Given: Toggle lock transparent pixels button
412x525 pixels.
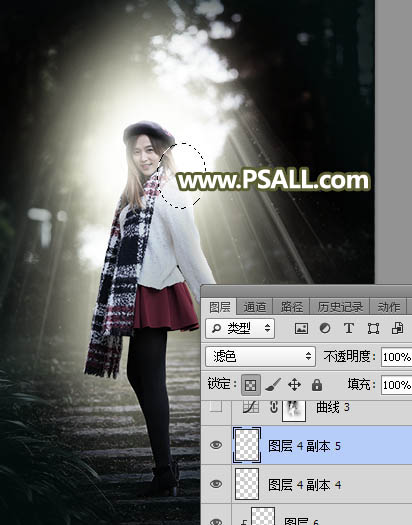Looking at the screenshot, I should tap(251, 385).
